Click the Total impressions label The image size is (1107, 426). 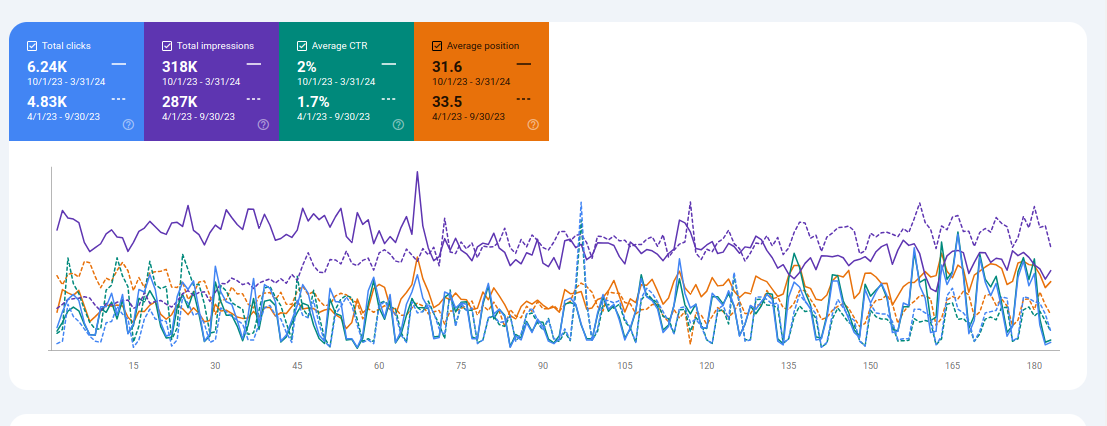215,46
